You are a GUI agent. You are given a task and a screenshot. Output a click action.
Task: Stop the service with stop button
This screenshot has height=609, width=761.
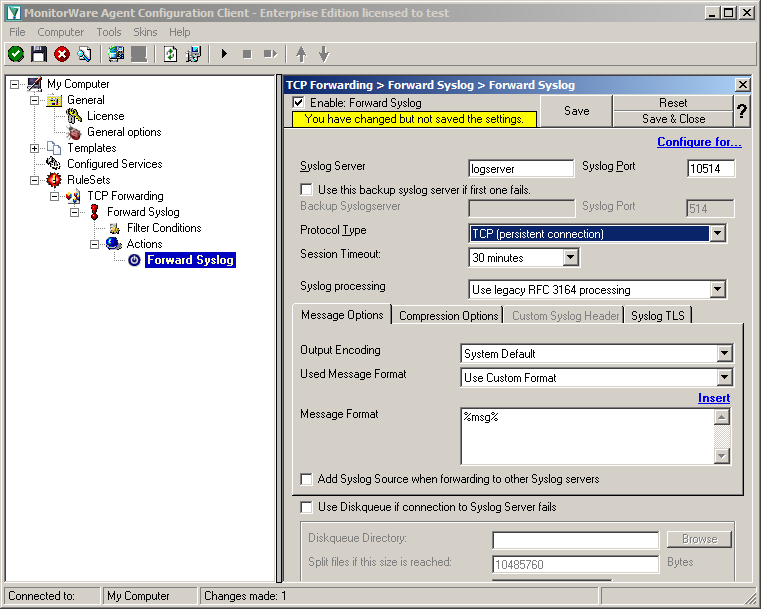point(247,54)
